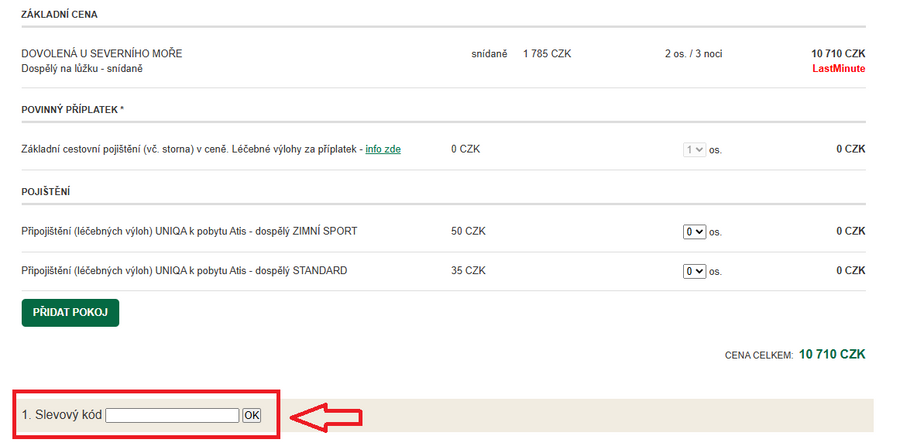The width and height of the screenshot is (900, 446).
Task: Click the POVINNÝ PŘÍPLATEK section heading
Action: tap(72, 109)
